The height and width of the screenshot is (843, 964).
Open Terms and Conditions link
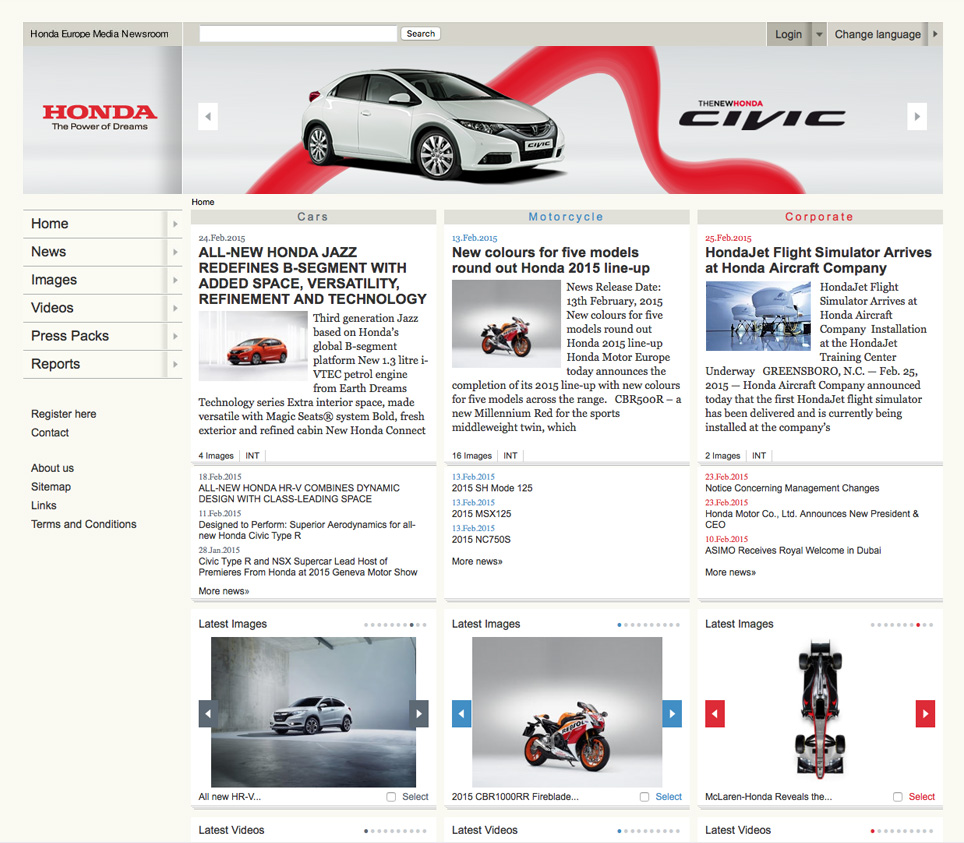[84, 524]
